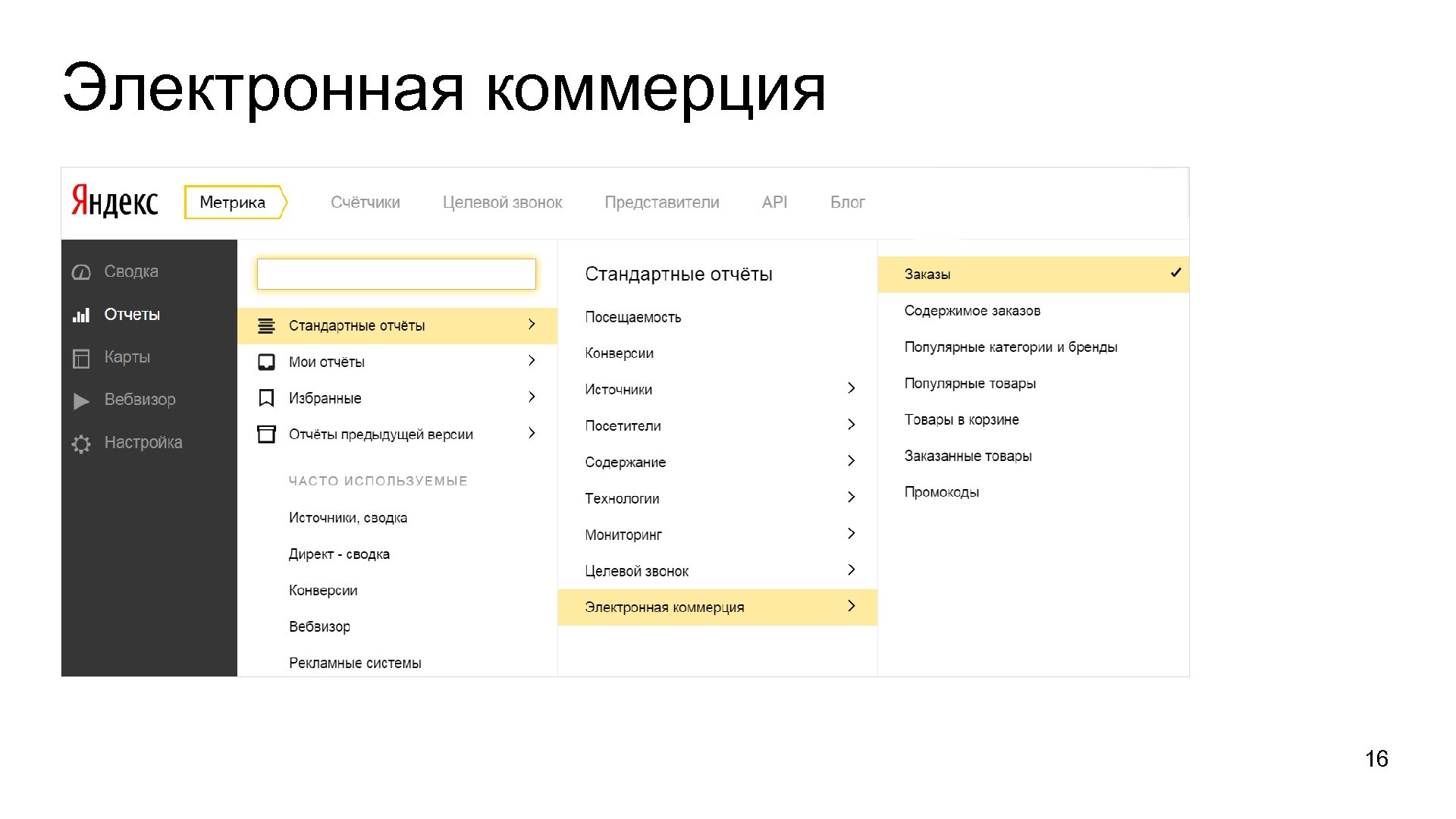Image resolution: width=1456 pixels, height=819 pixels.
Task: Open the Популярные товары report
Action: click(x=969, y=384)
